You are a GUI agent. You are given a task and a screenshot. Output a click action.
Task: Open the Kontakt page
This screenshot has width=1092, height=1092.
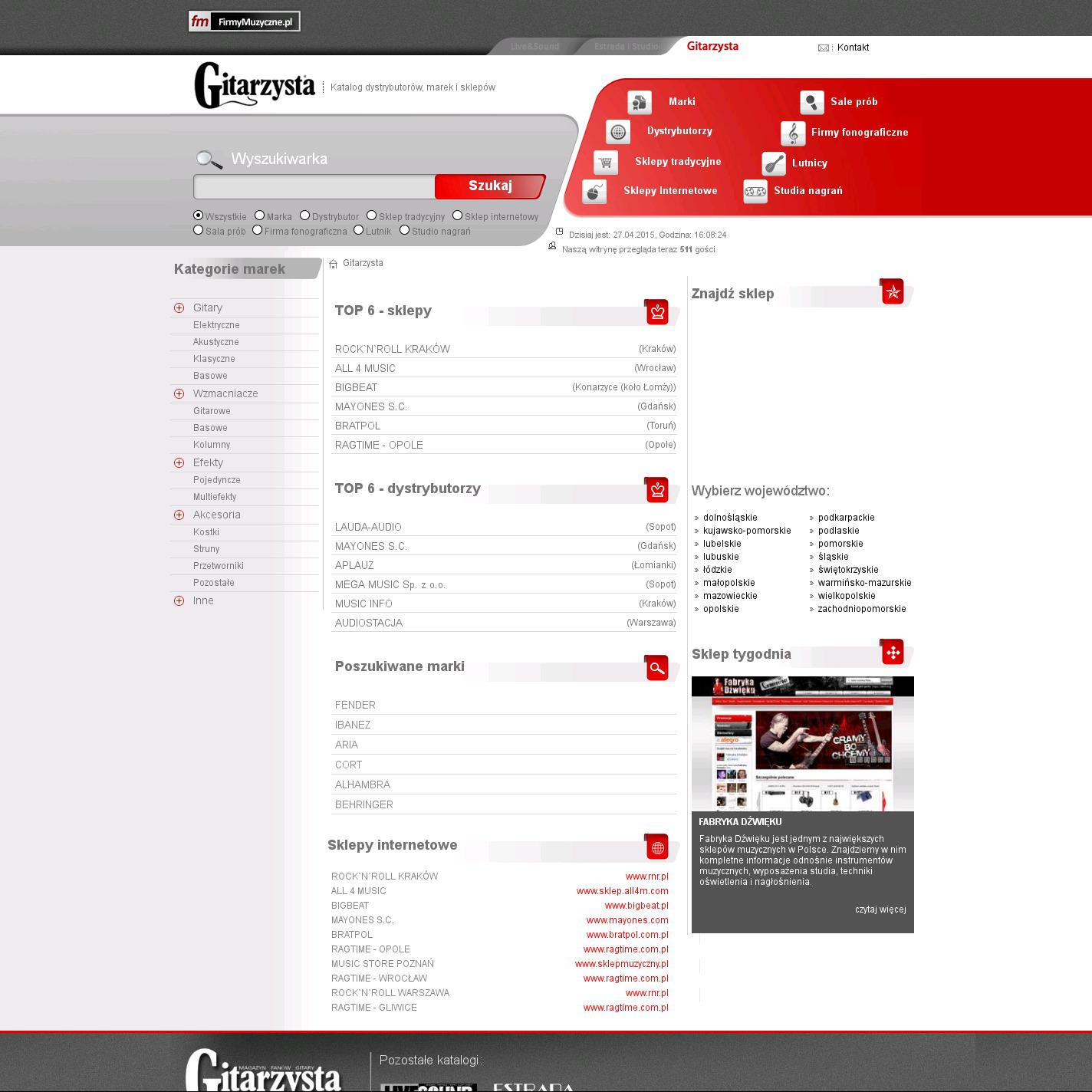pyautogui.click(x=853, y=48)
